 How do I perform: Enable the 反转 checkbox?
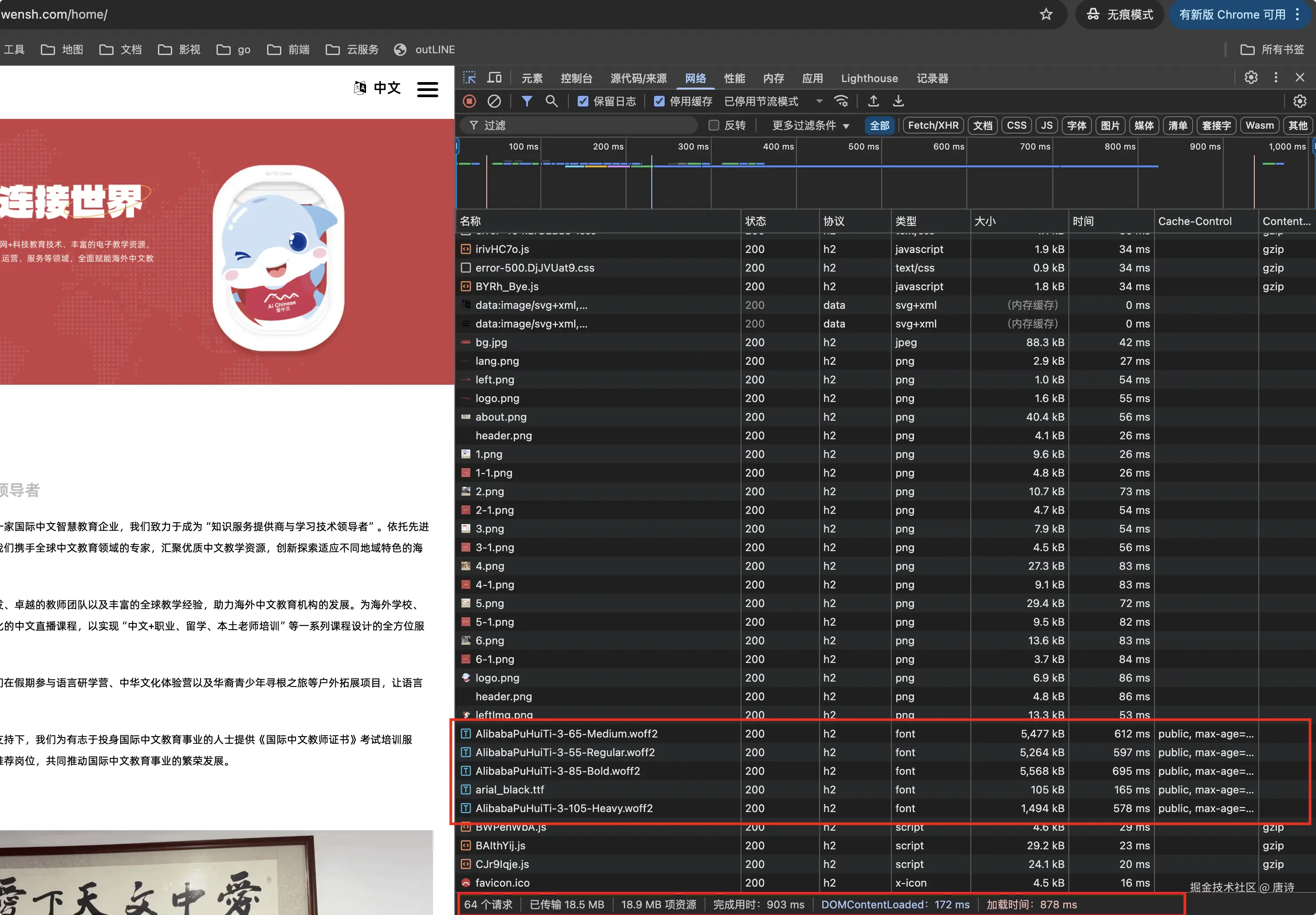(x=713, y=126)
